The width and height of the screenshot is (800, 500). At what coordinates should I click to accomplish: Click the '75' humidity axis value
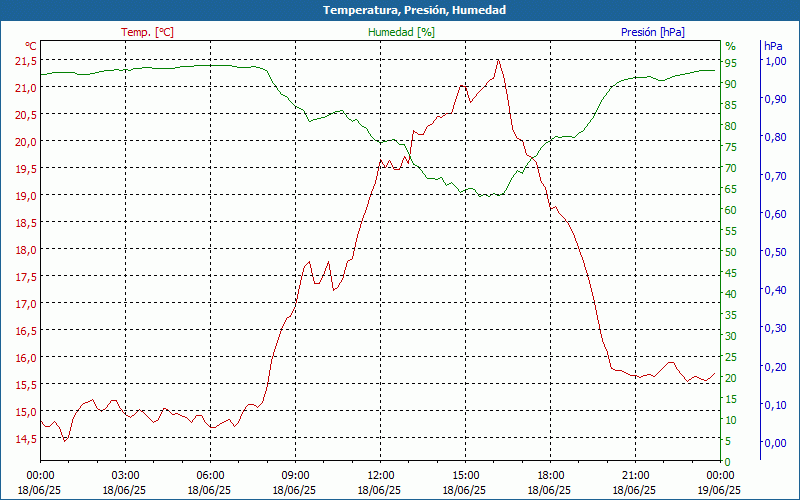(731, 147)
